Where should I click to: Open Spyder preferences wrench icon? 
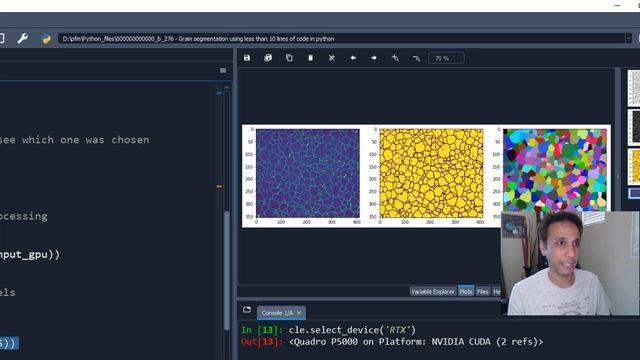22,38
